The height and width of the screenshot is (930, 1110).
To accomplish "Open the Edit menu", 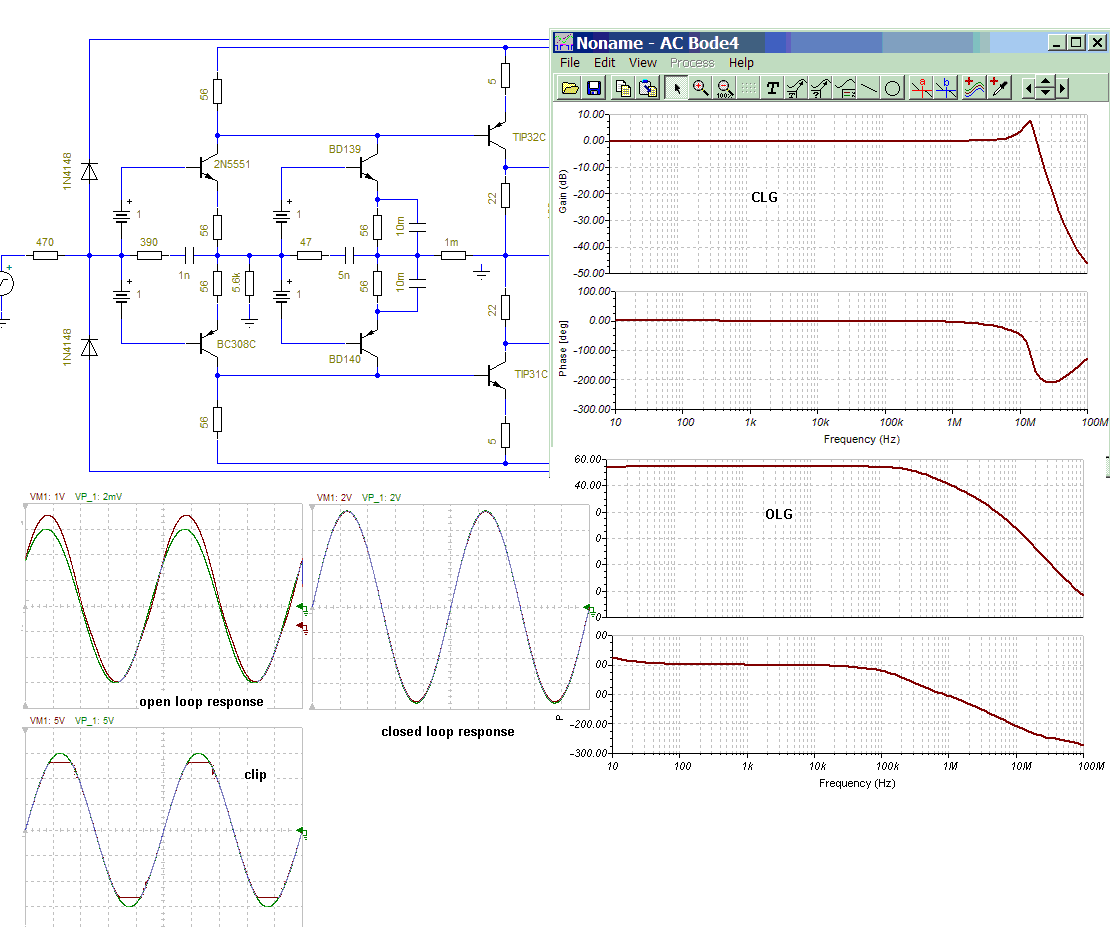I will 604,62.
